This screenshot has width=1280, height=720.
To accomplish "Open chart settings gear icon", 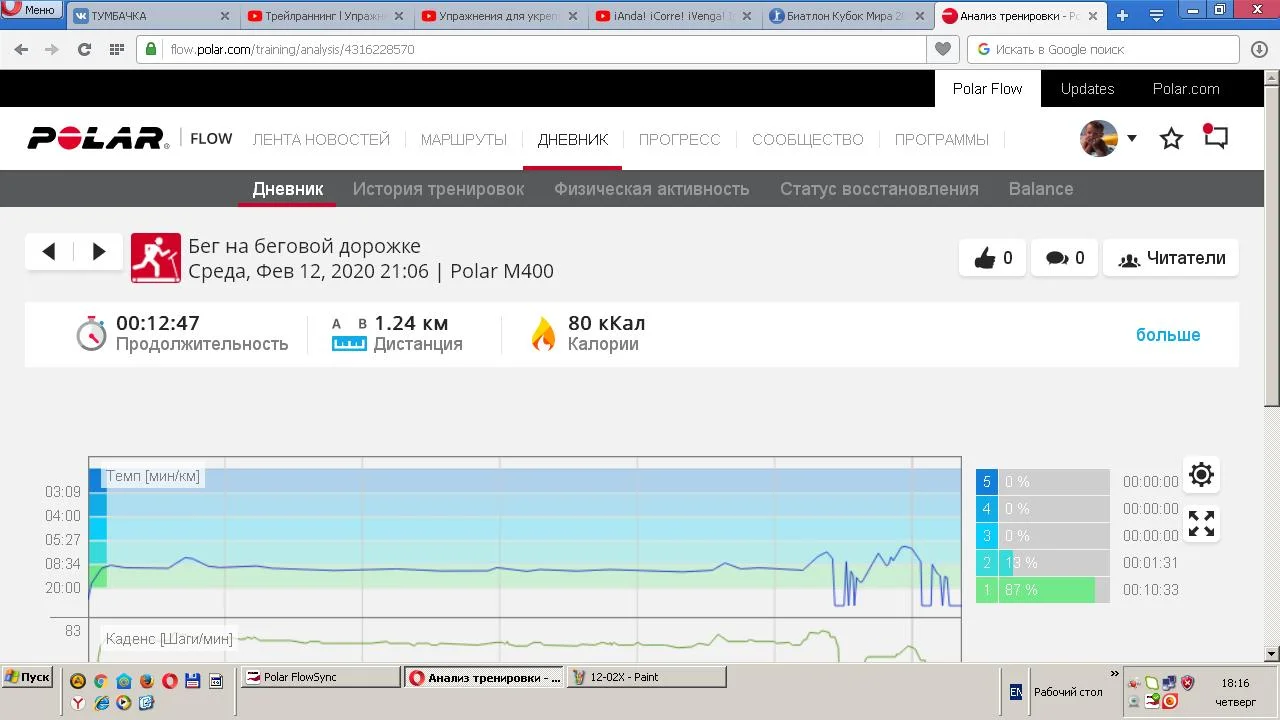I will point(1201,475).
